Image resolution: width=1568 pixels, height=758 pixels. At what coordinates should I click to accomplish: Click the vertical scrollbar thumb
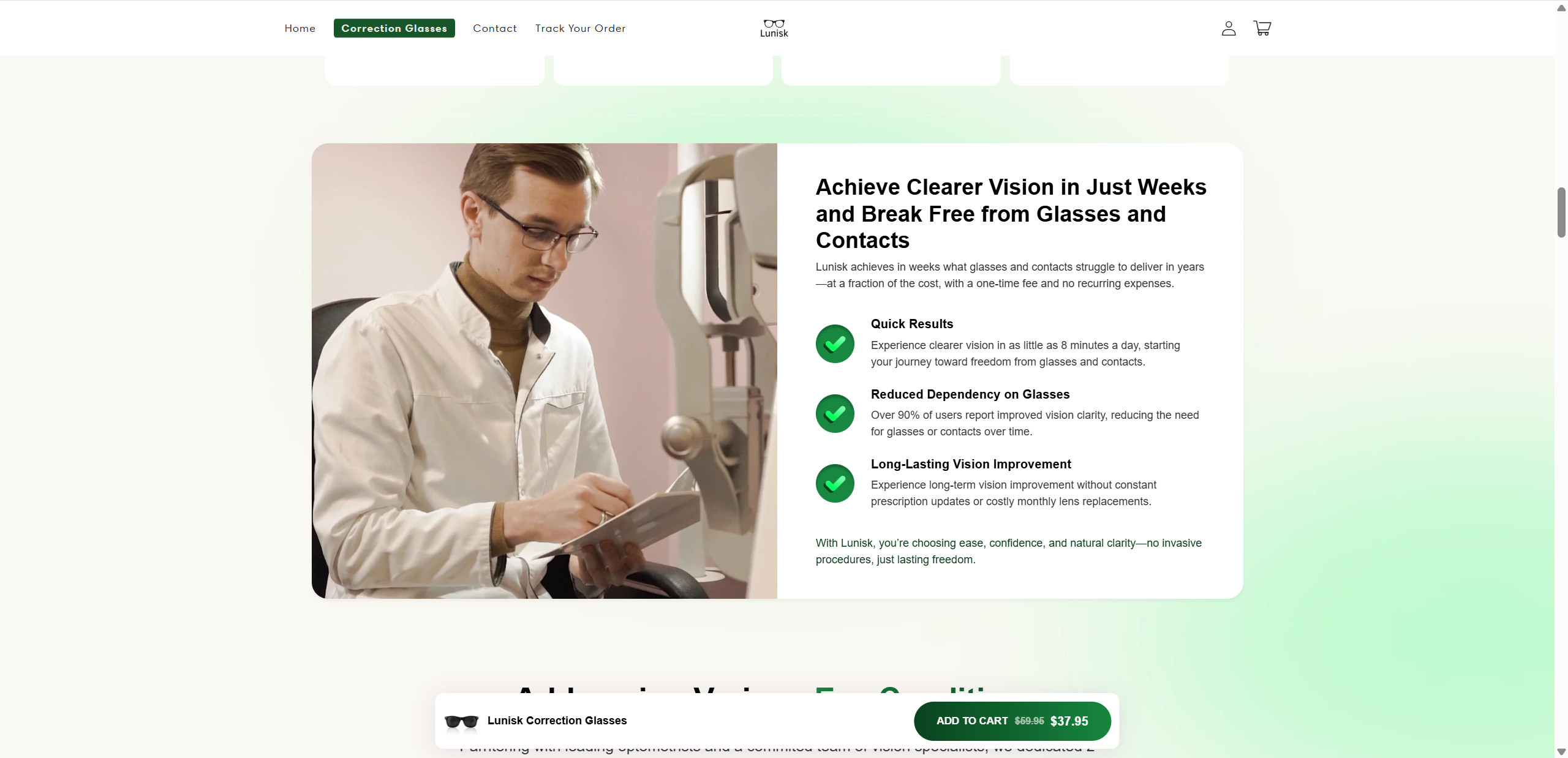(x=1561, y=212)
